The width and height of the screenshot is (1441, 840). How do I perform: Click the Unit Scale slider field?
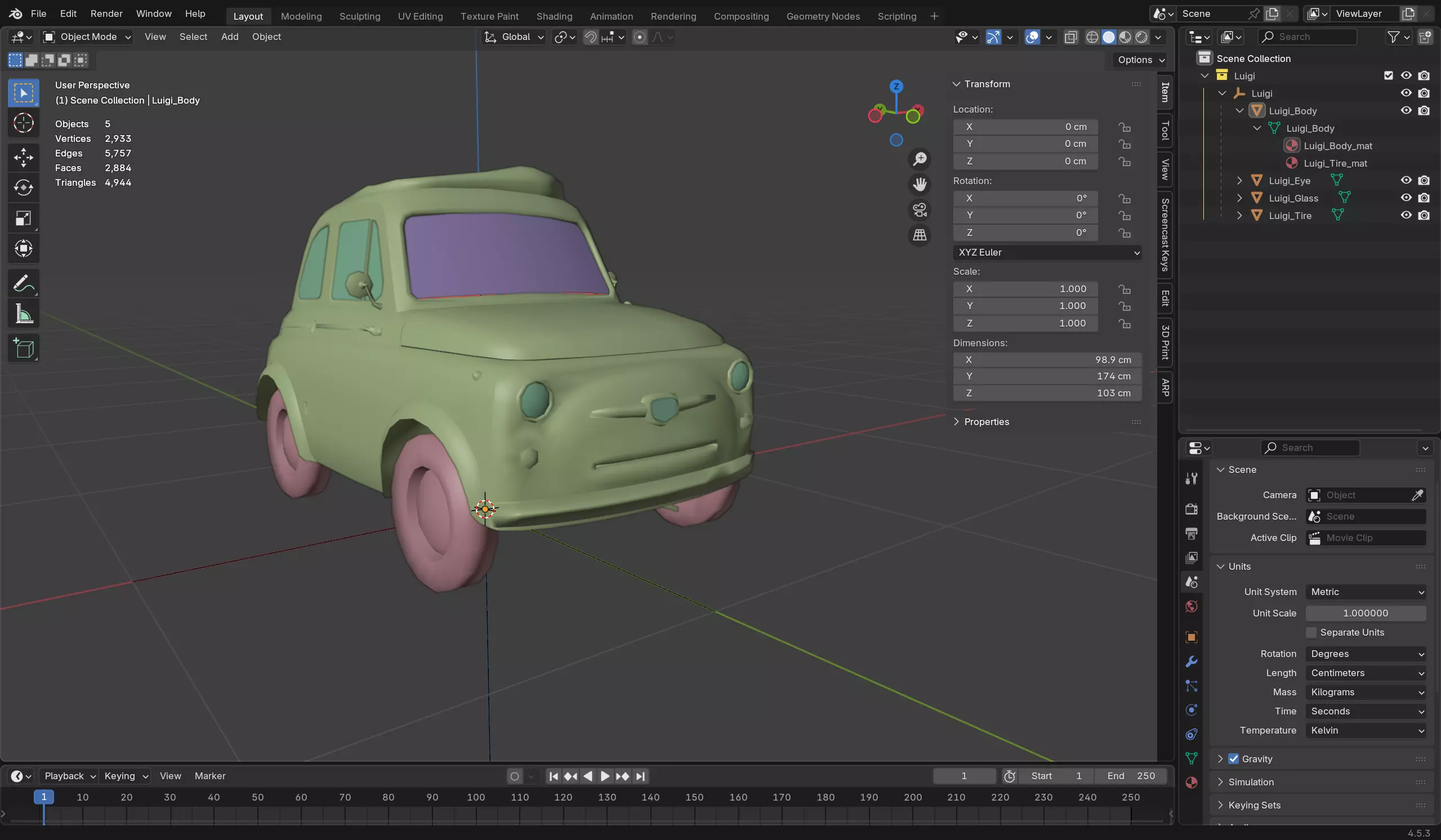click(x=1366, y=613)
